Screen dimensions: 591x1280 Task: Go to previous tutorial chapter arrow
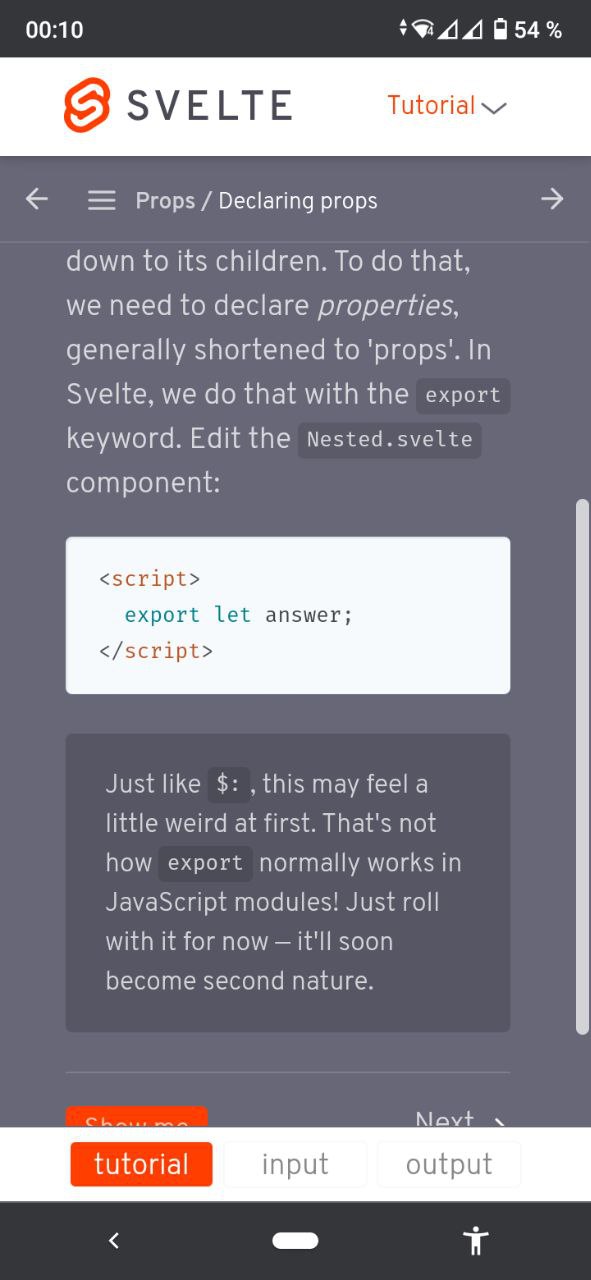tap(37, 199)
